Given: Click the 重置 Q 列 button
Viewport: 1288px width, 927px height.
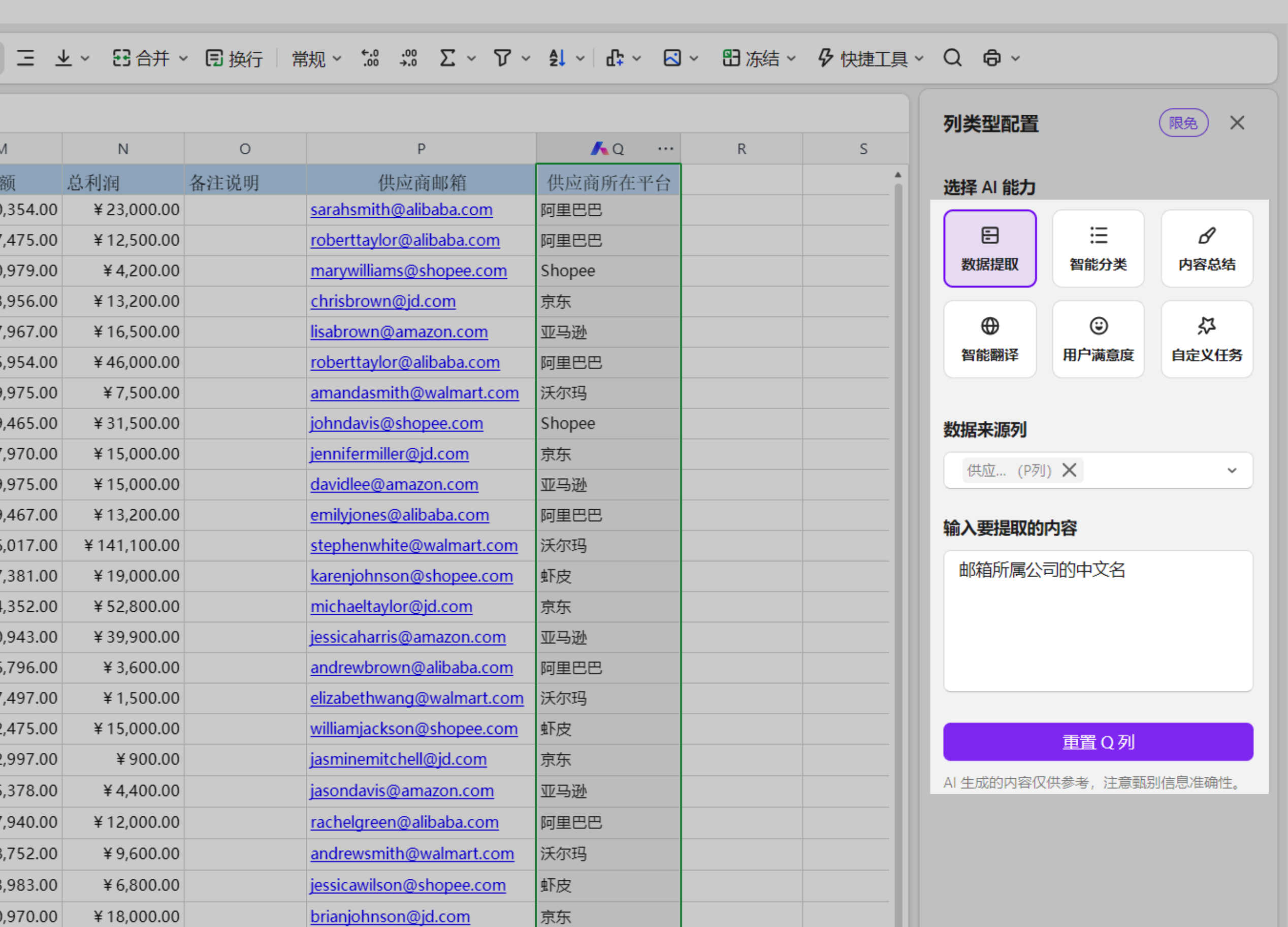Looking at the screenshot, I should 1098,741.
